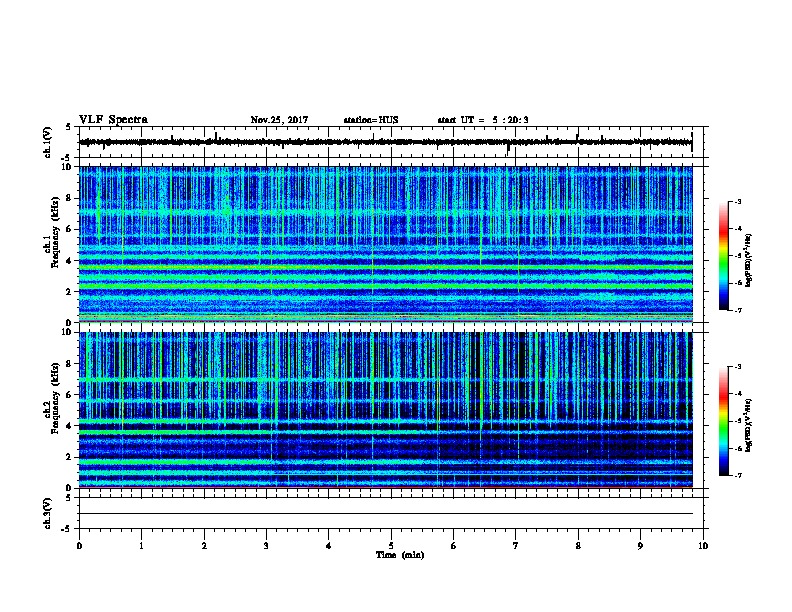Click the "ch.2 Frequency (kHz)" y-axis label
Screen dimensions: 792x612
coord(52,398)
